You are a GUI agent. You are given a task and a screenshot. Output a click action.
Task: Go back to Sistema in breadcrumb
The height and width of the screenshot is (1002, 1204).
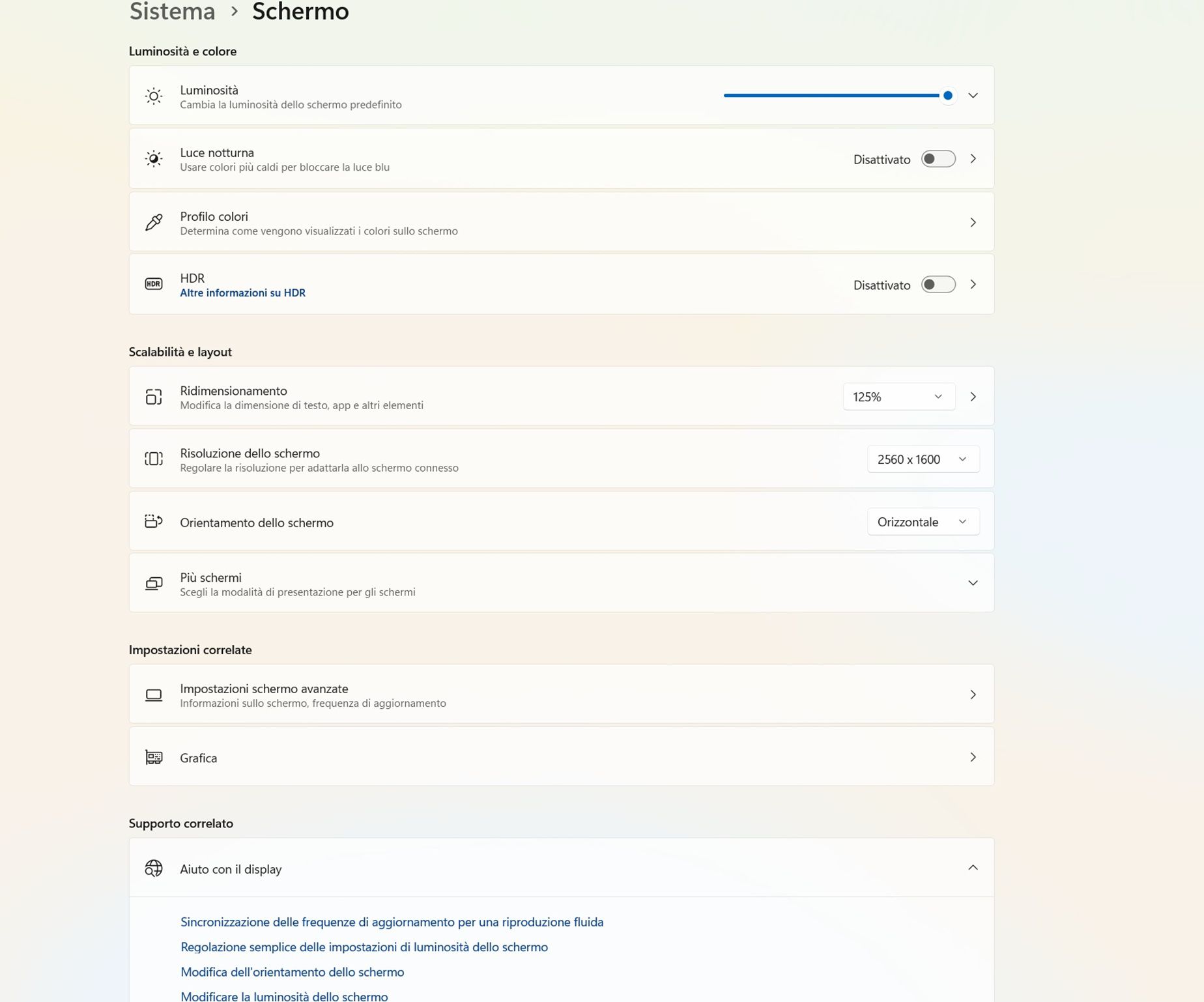click(172, 12)
